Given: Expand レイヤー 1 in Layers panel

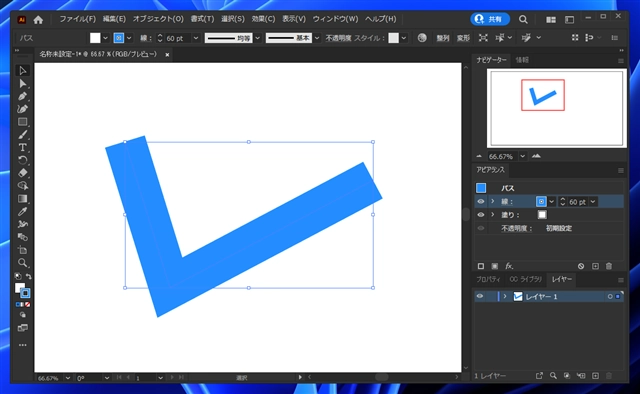Looking at the screenshot, I should [x=505, y=296].
